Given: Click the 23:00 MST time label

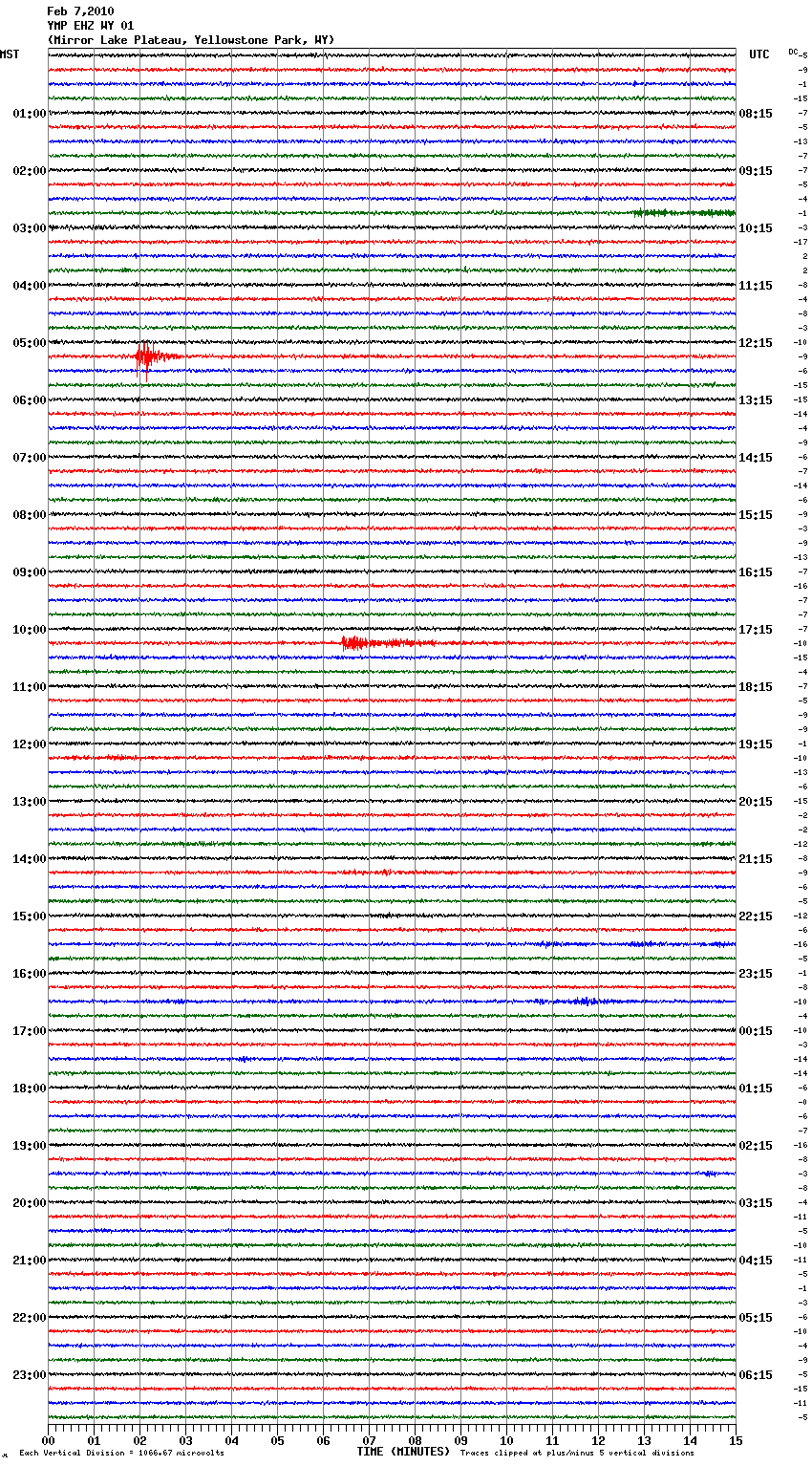Looking at the screenshot, I should [x=30, y=1375].
